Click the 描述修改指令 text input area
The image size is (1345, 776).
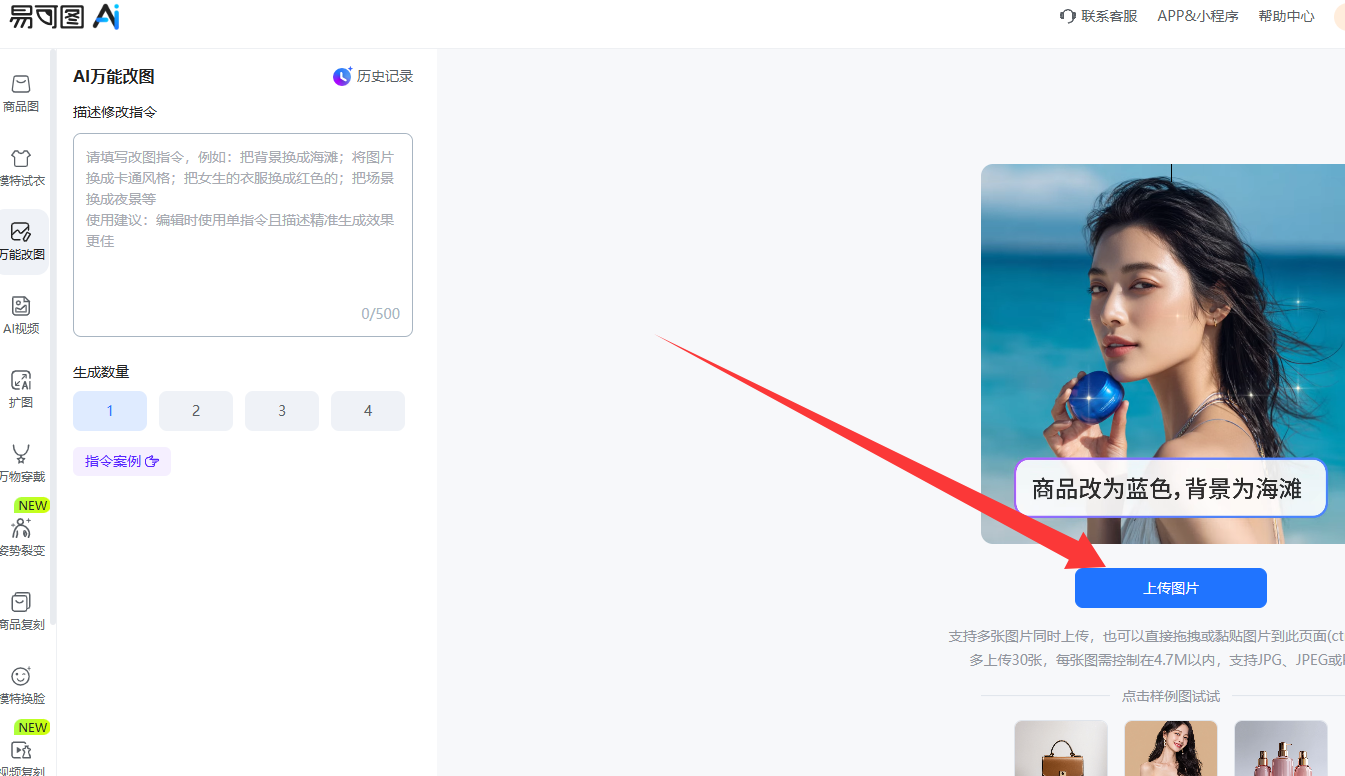(x=242, y=235)
